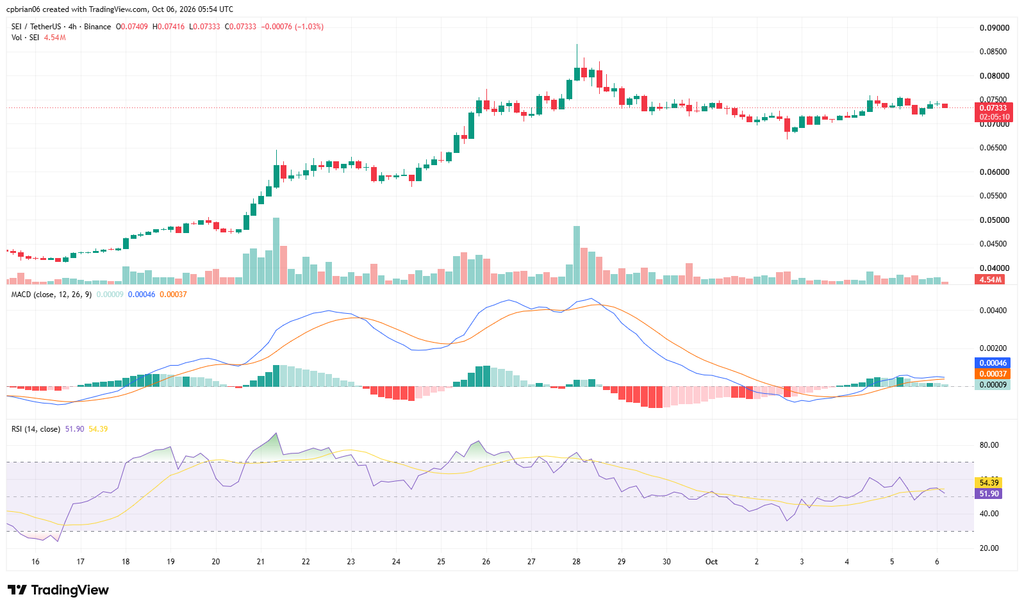This screenshot has height=609, width=1024.
Task: Open the MACD (close, 12, 26, 9) legend
Action: 52,294
